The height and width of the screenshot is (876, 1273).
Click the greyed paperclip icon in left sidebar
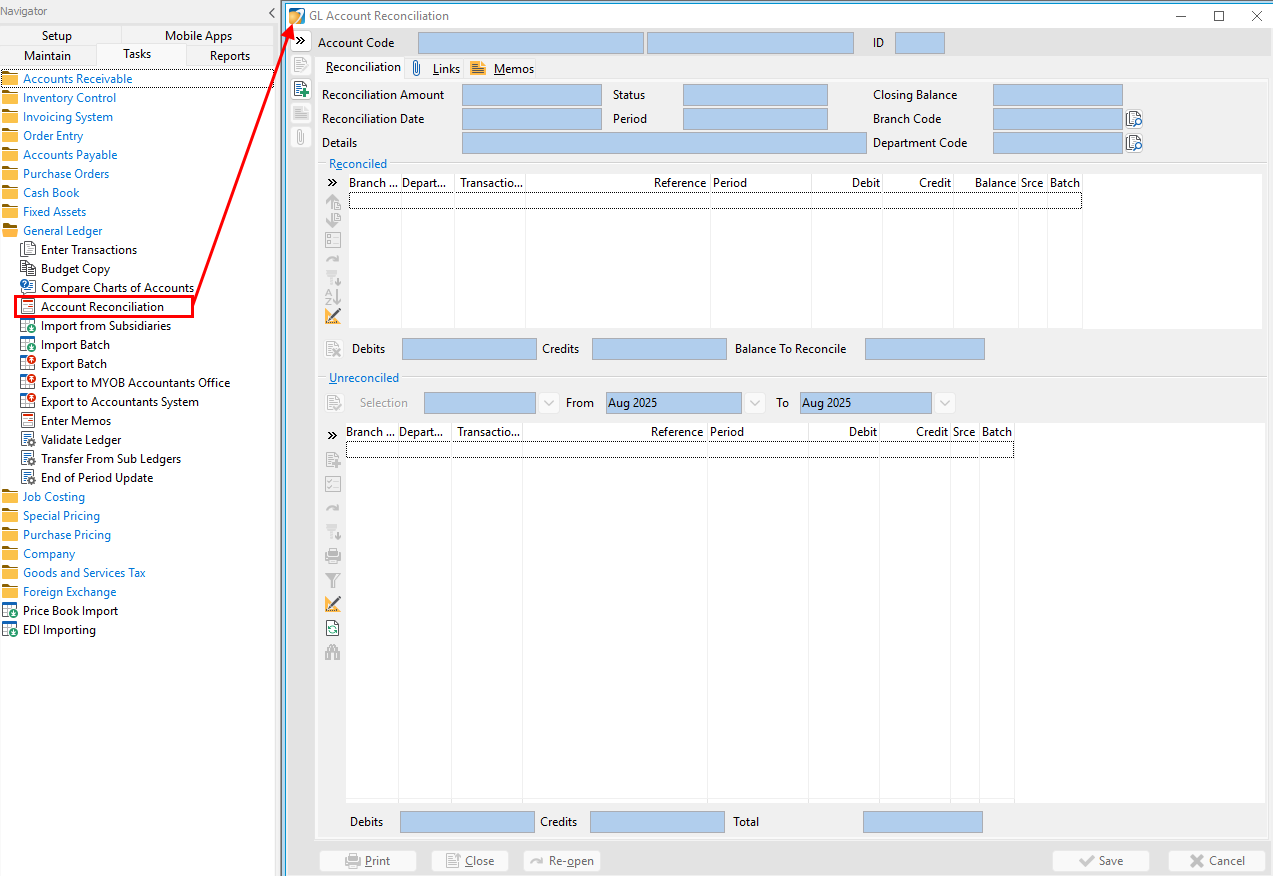[x=300, y=137]
